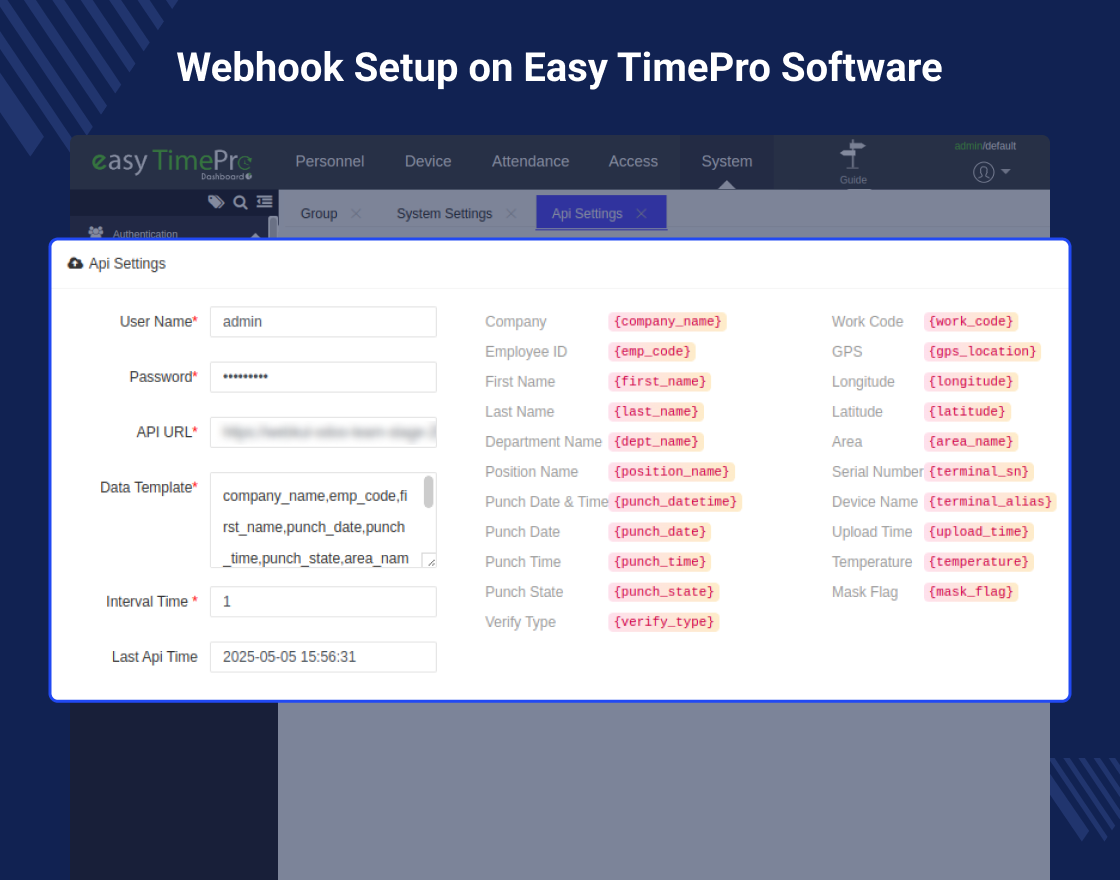This screenshot has width=1120, height=880.
Task: Switch to the System Settings tab
Action: coord(444,214)
